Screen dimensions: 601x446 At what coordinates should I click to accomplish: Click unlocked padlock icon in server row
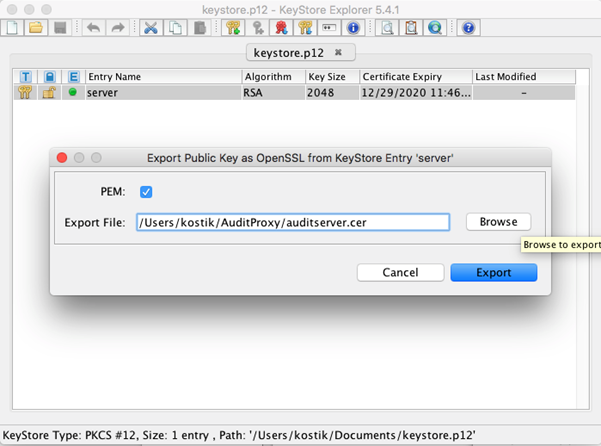(49, 92)
